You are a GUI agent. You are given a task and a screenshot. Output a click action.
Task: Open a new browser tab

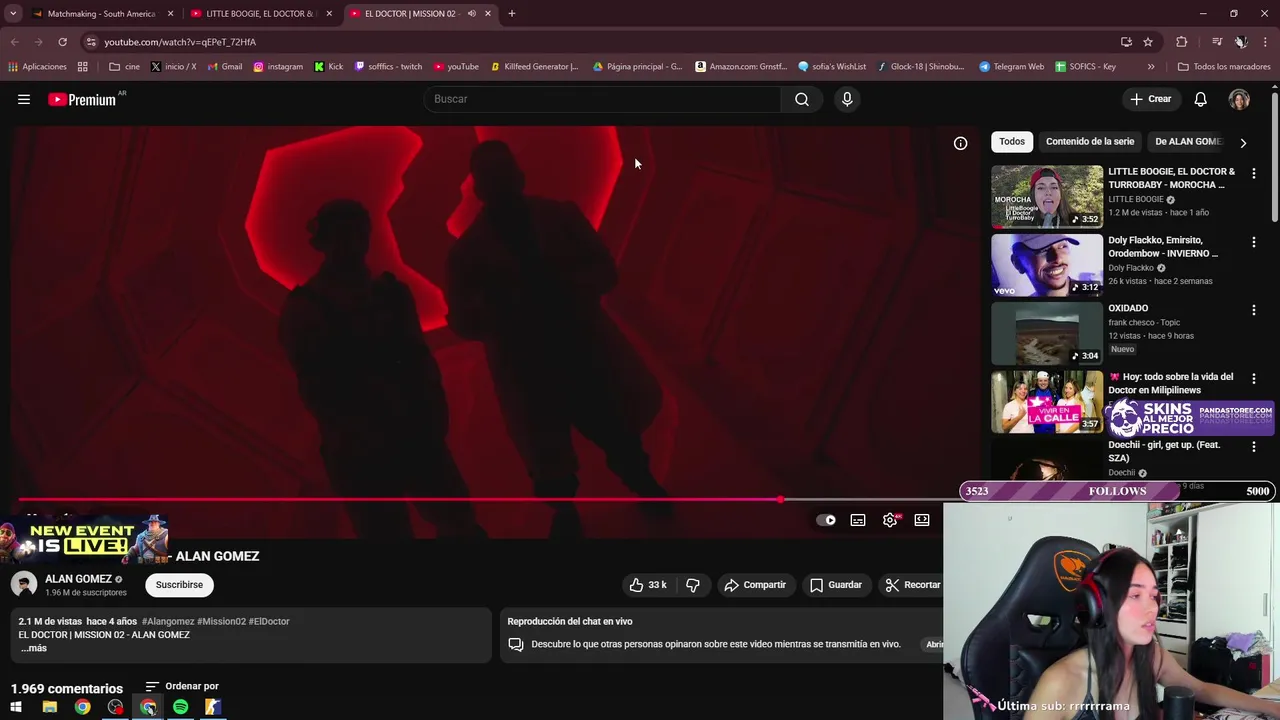tap(511, 14)
